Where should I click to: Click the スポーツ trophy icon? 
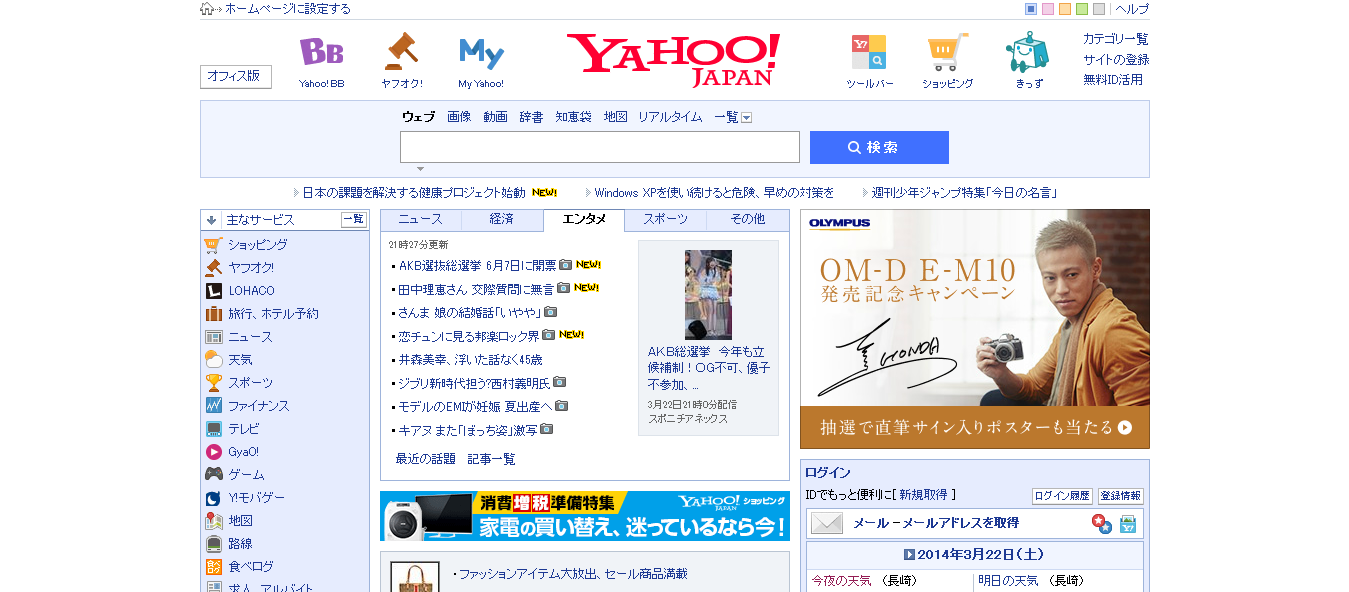coord(213,383)
